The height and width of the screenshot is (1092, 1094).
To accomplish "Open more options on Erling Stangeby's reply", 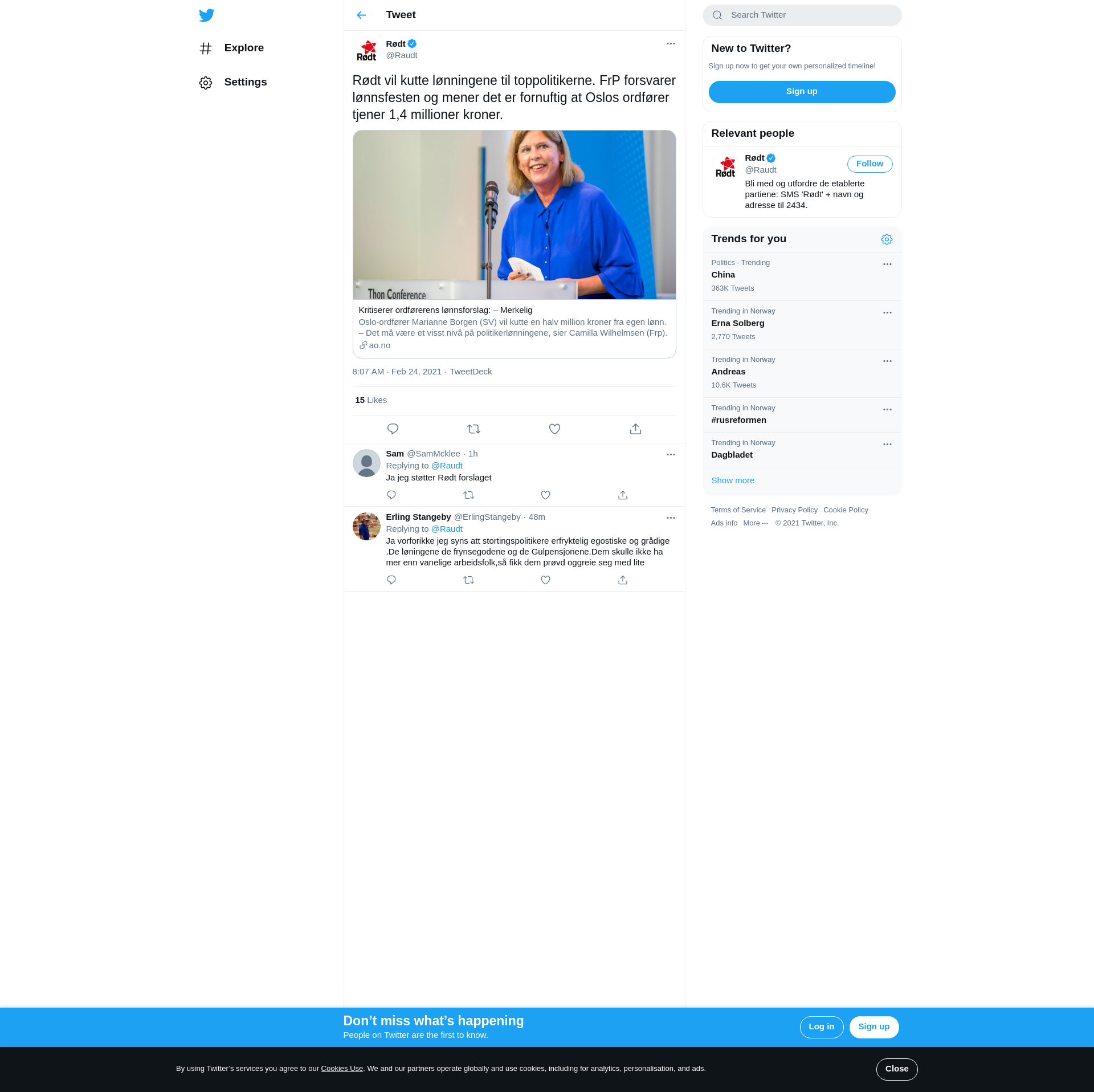I will [671, 518].
